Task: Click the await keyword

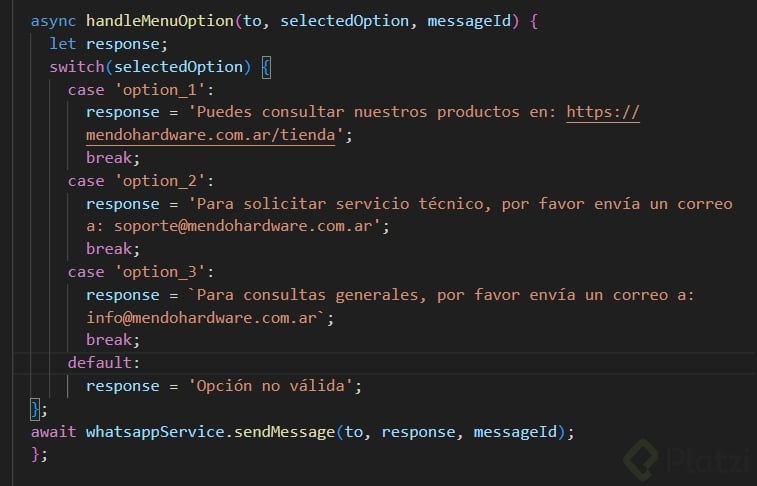Action: coord(54,431)
